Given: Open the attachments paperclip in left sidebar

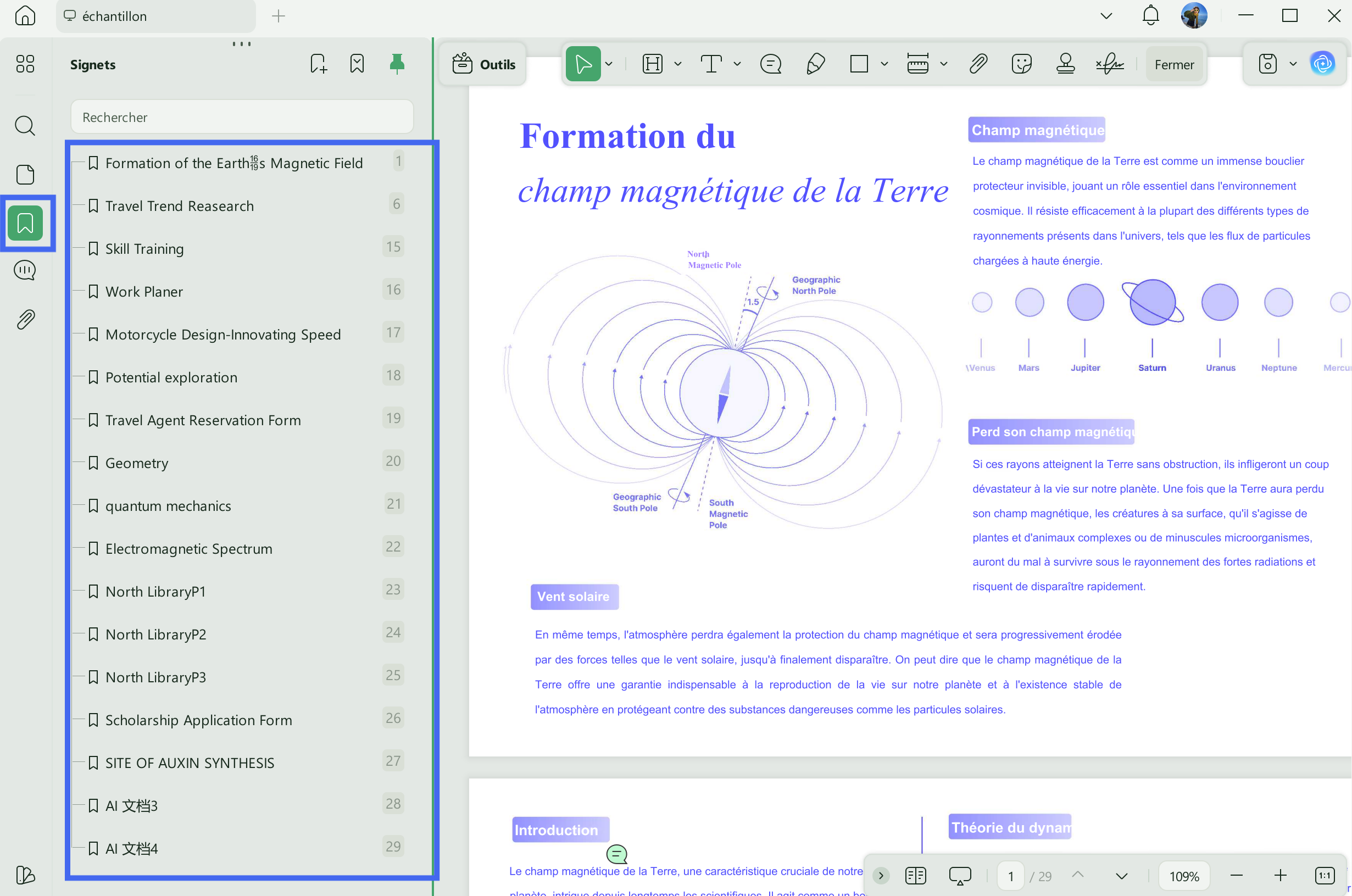Looking at the screenshot, I should pyautogui.click(x=25, y=319).
